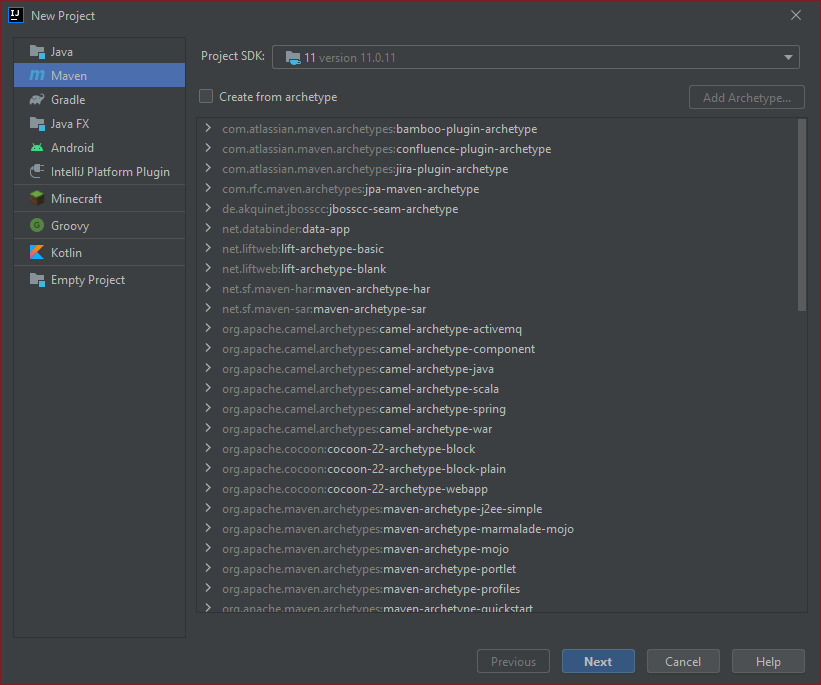Viewport: 821px width, 685px height.
Task: Select camel-archetype-java row text
Action: (358, 369)
